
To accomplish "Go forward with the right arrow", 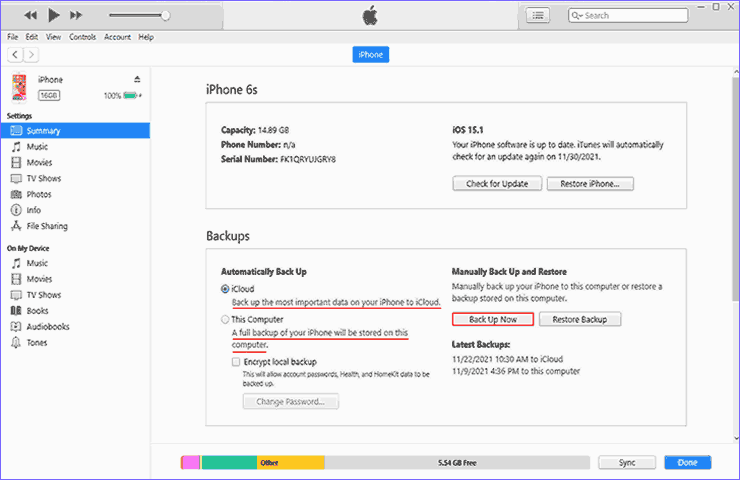I will click(31, 55).
